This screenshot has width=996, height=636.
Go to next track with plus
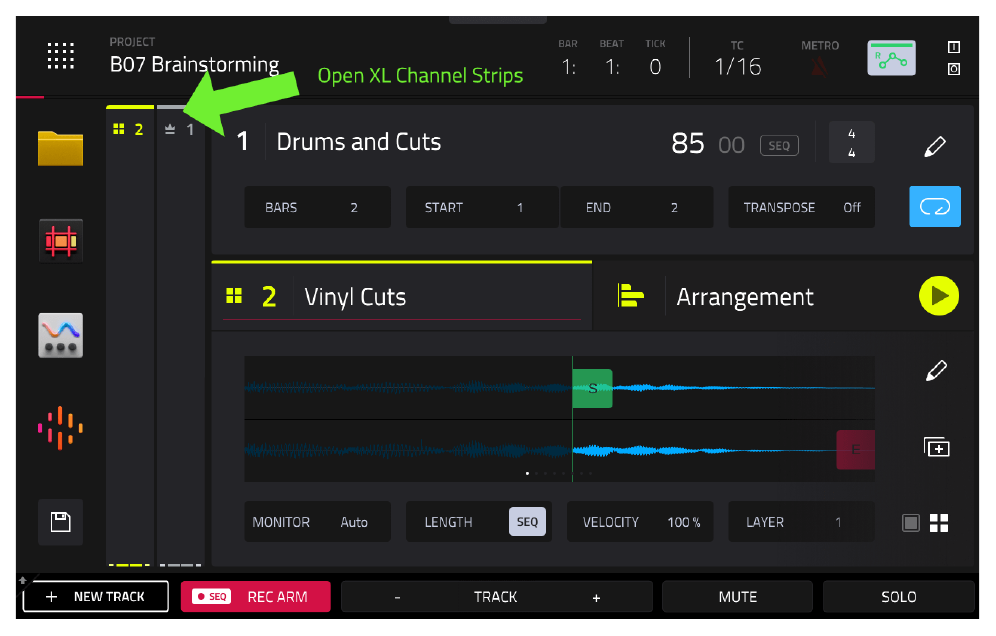pyautogui.click(x=596, y=597)
